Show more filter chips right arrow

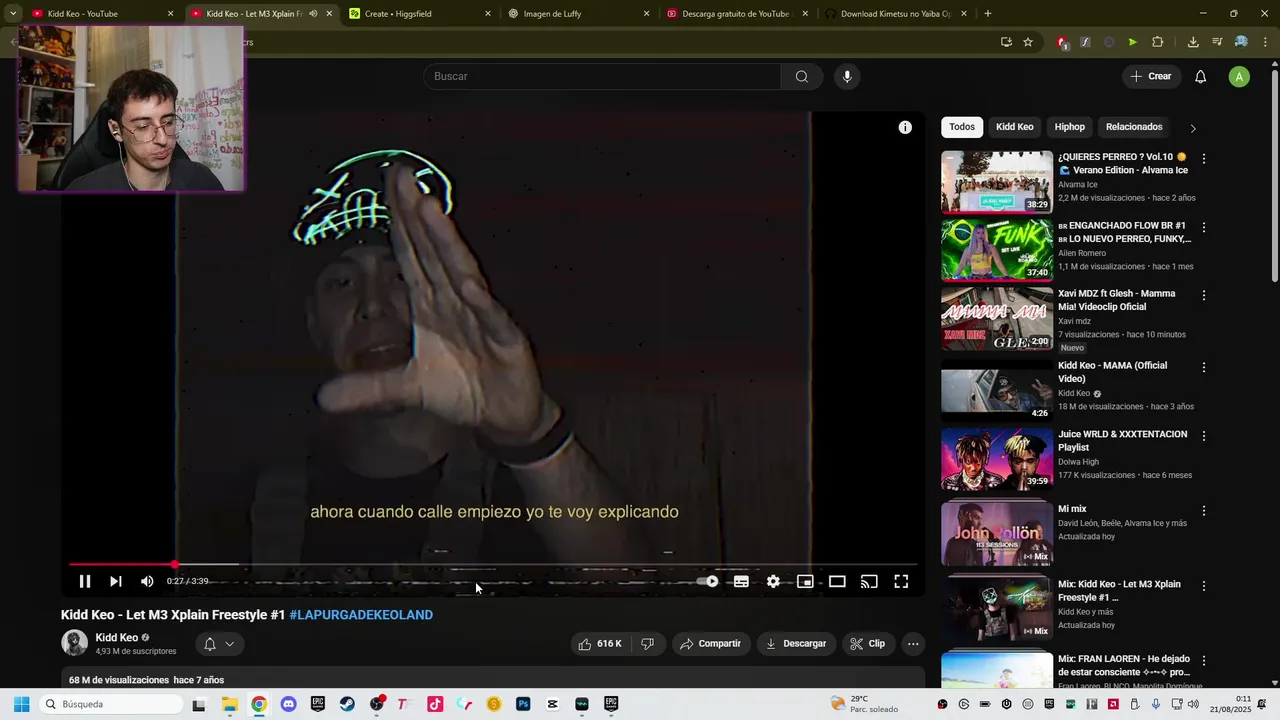click(1192, 128)
